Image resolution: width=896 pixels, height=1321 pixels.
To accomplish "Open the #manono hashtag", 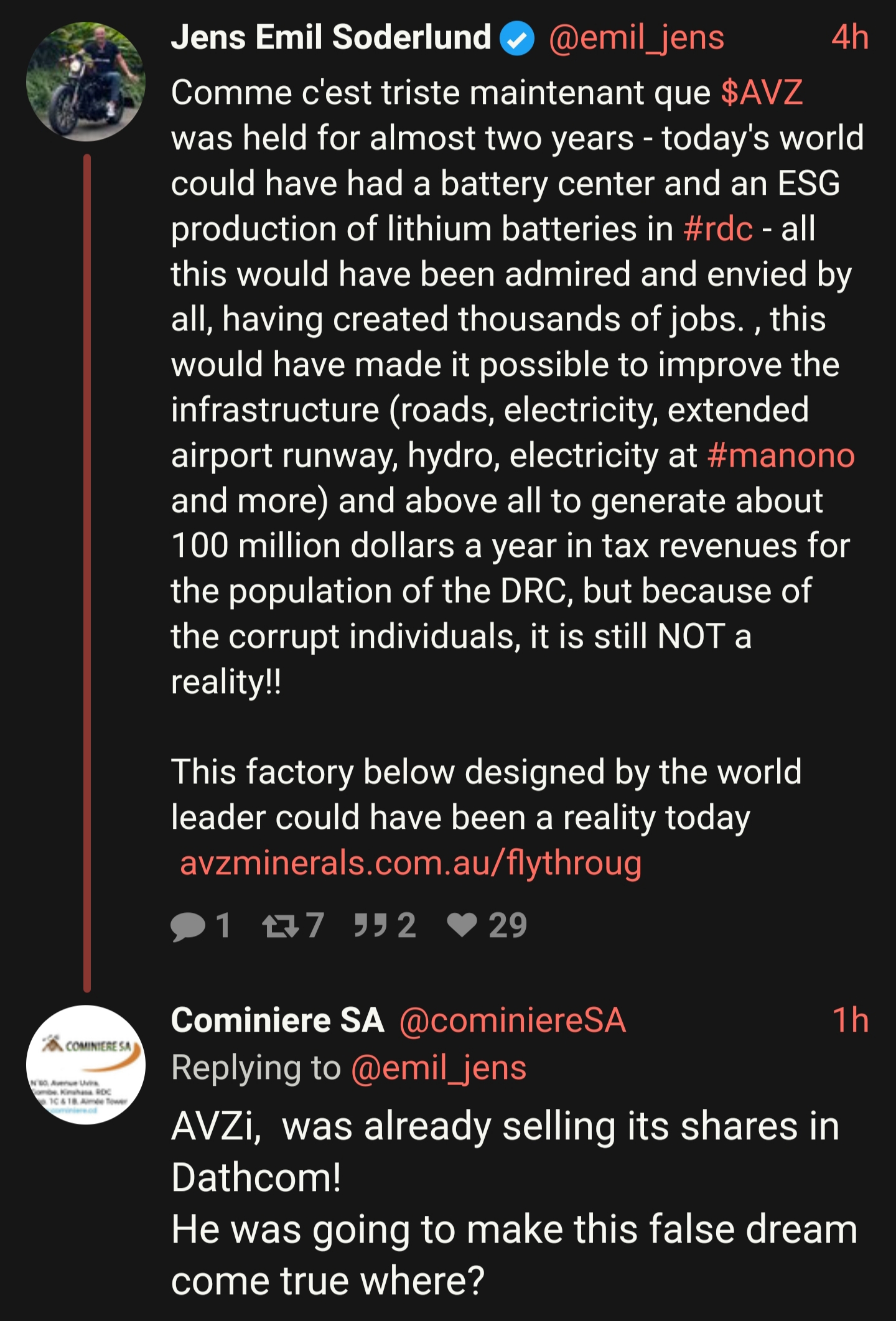I will pyautogui.click(x=781, y=455).
